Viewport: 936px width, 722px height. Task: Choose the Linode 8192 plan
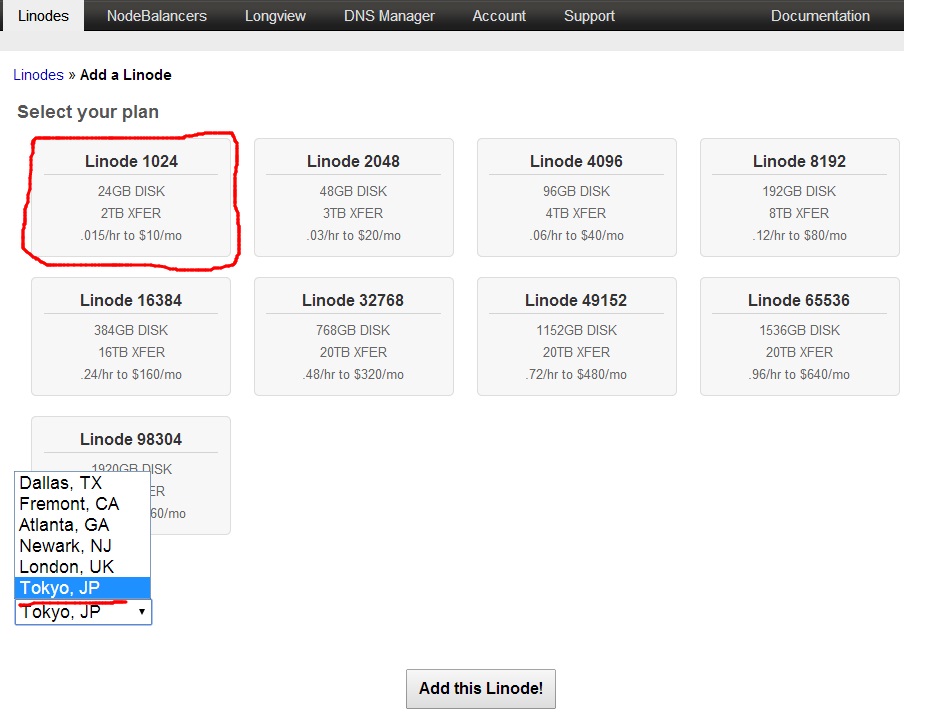pyautogui.click(x=800, y=198)
